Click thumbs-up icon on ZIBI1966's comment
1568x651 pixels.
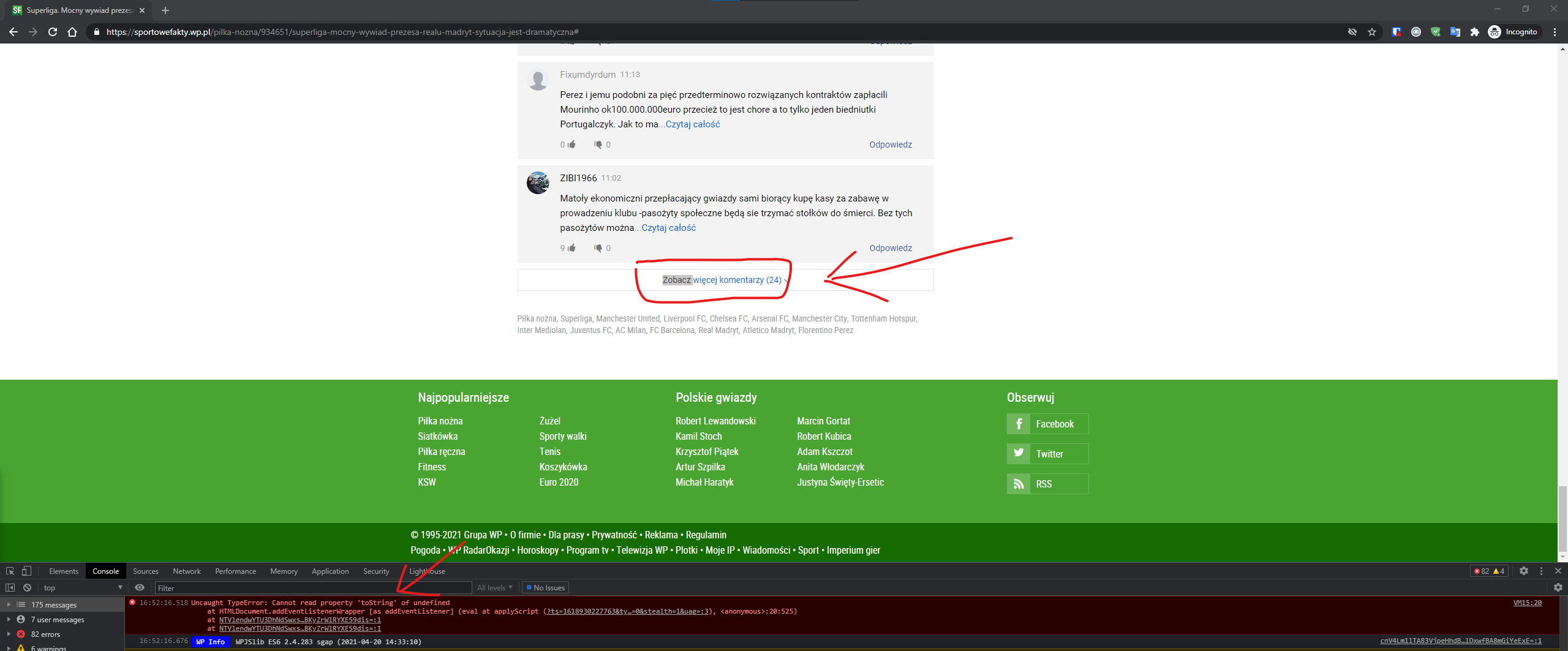(572, 247)
